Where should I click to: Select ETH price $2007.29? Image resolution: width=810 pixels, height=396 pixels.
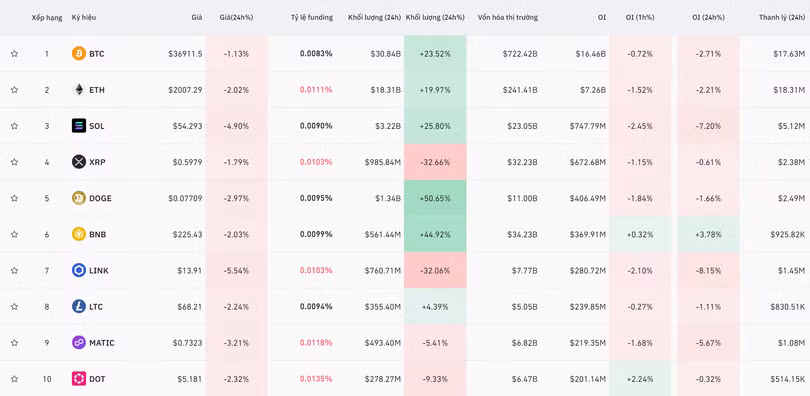click(x=185, y=90)
